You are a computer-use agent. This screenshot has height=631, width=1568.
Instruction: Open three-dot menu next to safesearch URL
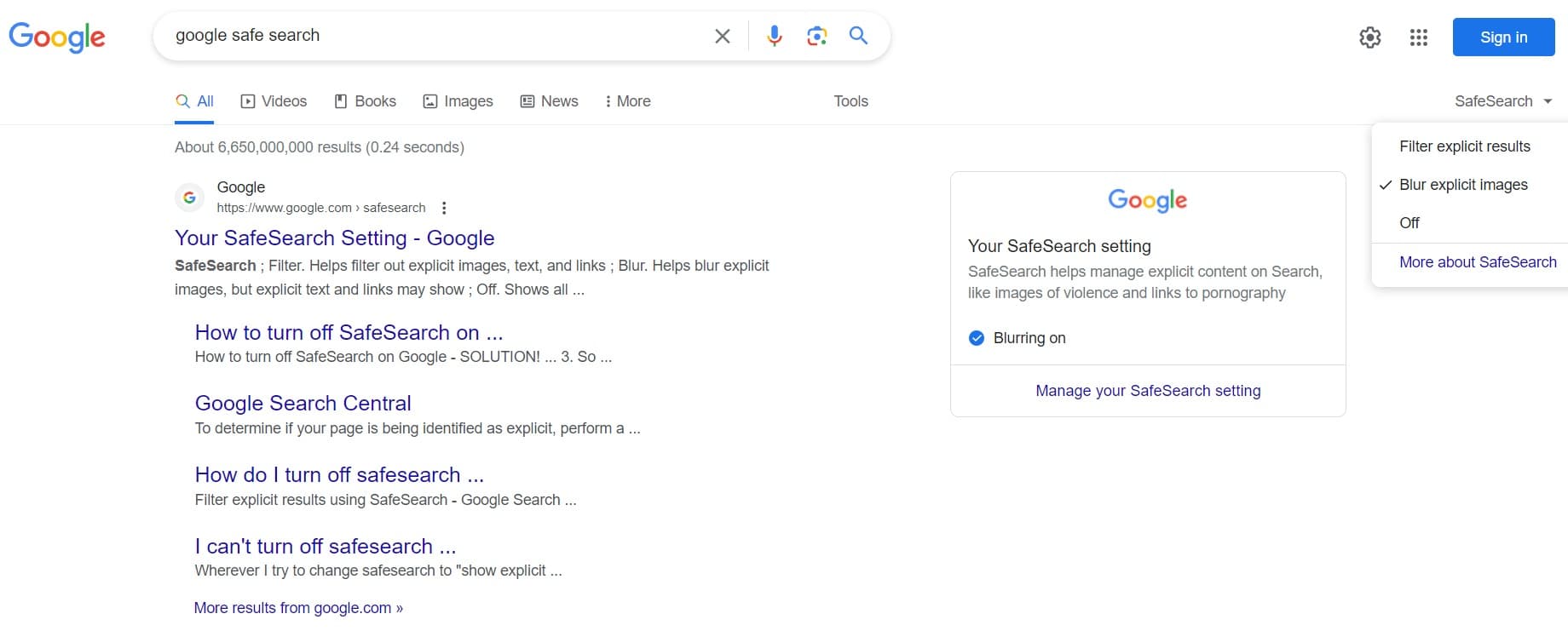click(x=444, y=208)
